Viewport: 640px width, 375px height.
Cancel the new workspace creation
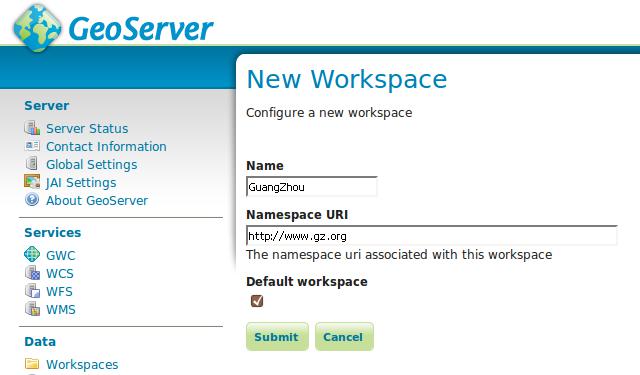(x=344, y=337)
